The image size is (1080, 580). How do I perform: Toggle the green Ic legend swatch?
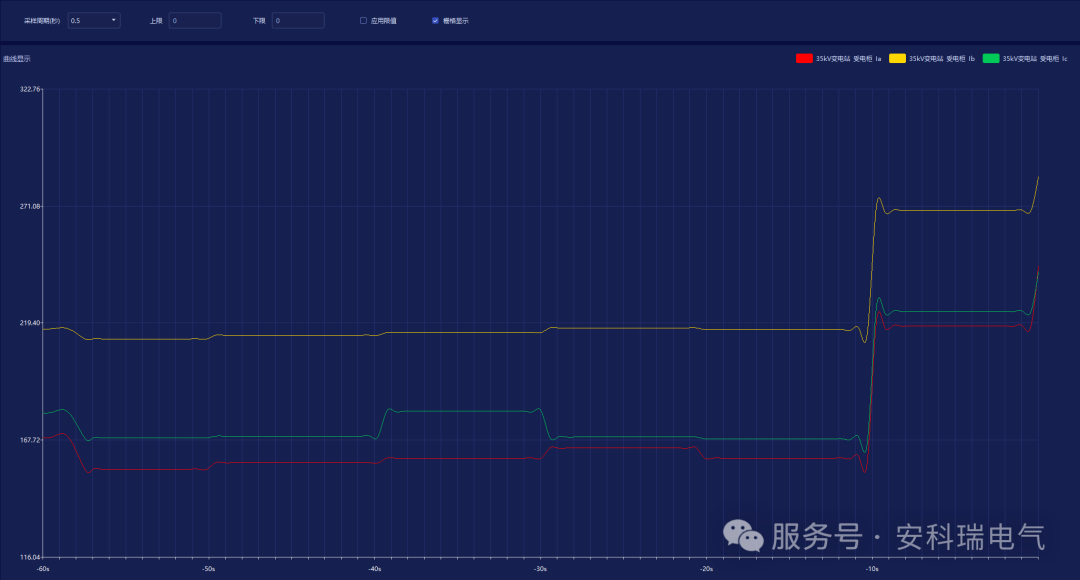pyautogui.click(x=990, y=59)
